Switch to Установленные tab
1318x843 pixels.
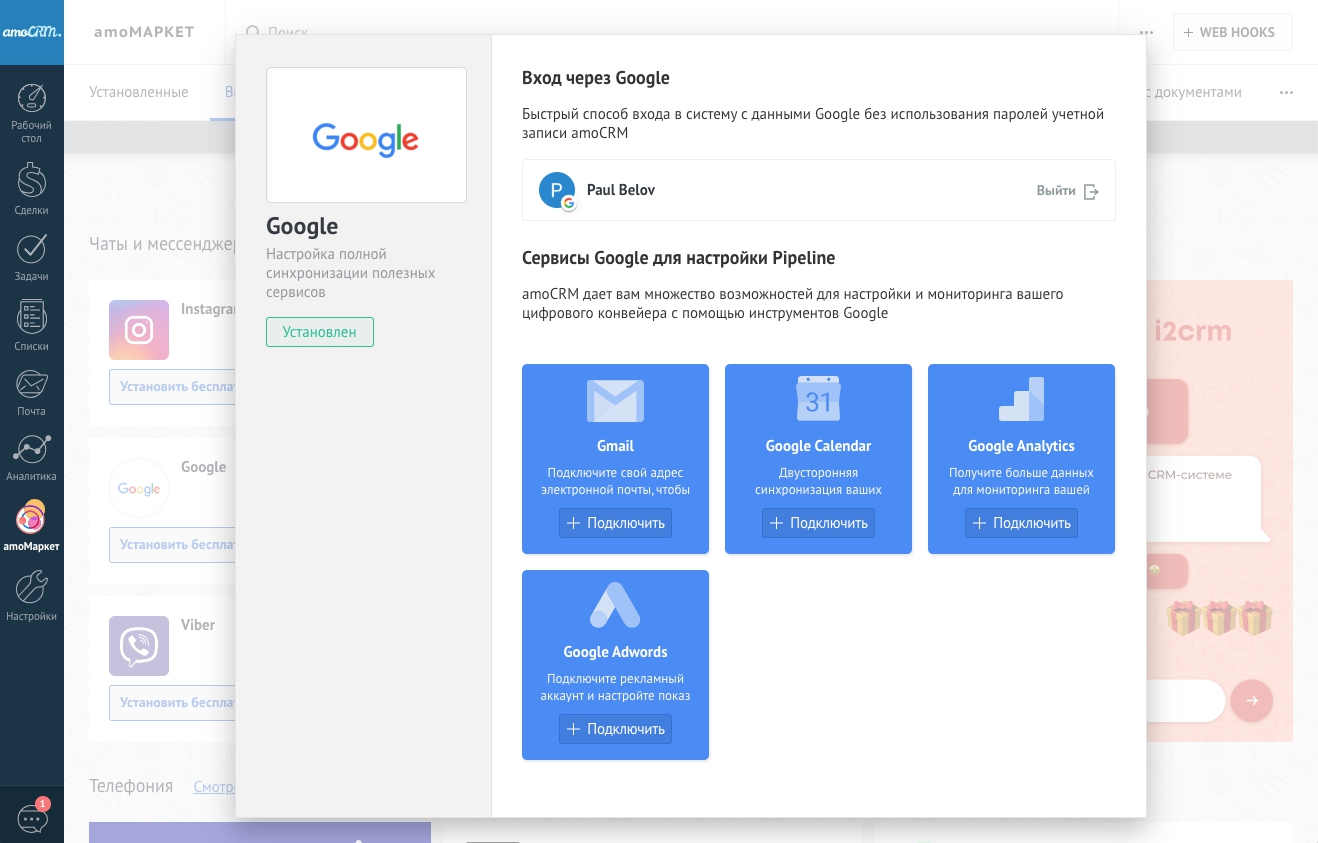tap(138, 92)
